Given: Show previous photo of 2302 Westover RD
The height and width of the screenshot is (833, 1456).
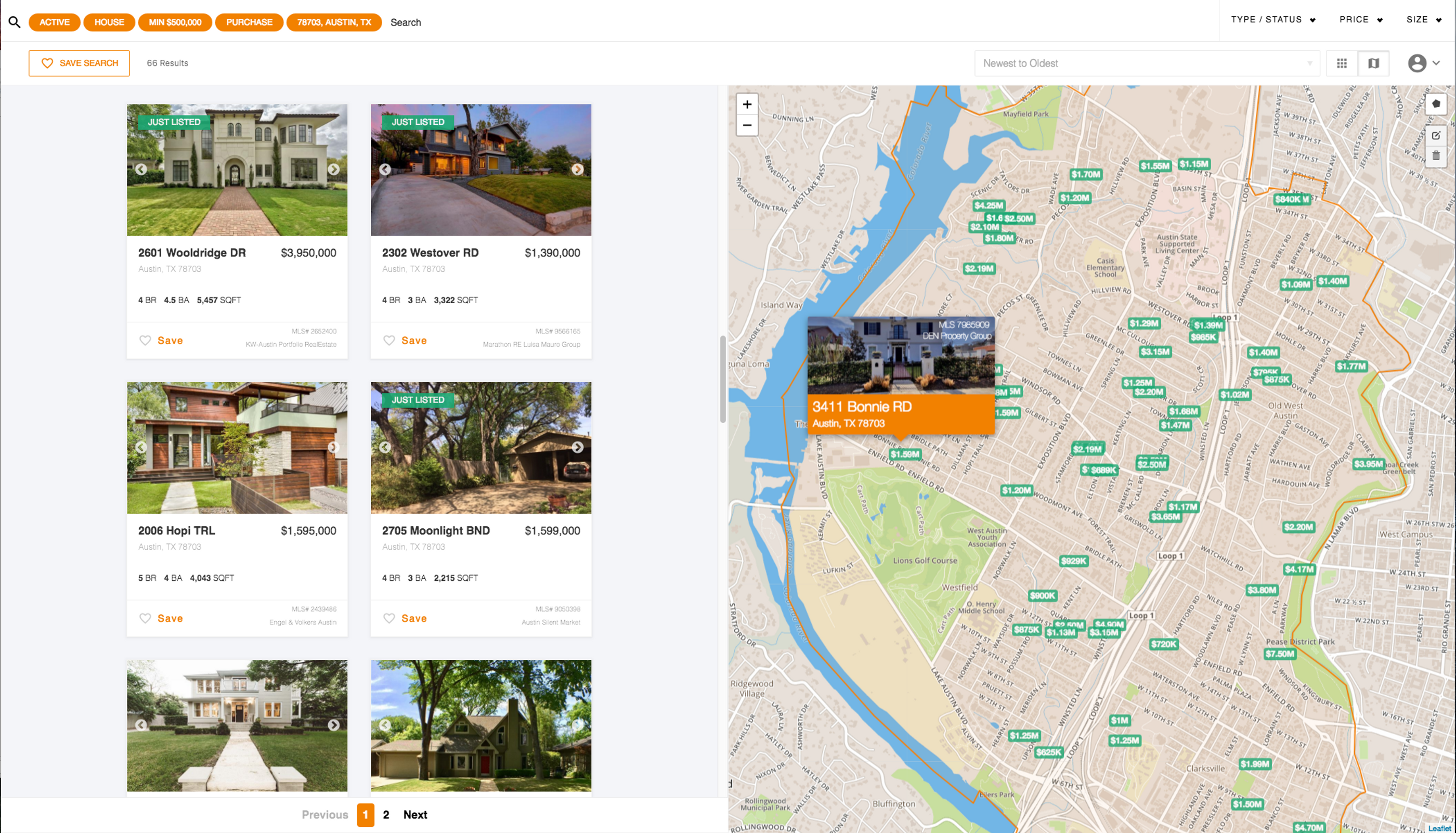Looking at the screenshot, I should tap(385, 170).
